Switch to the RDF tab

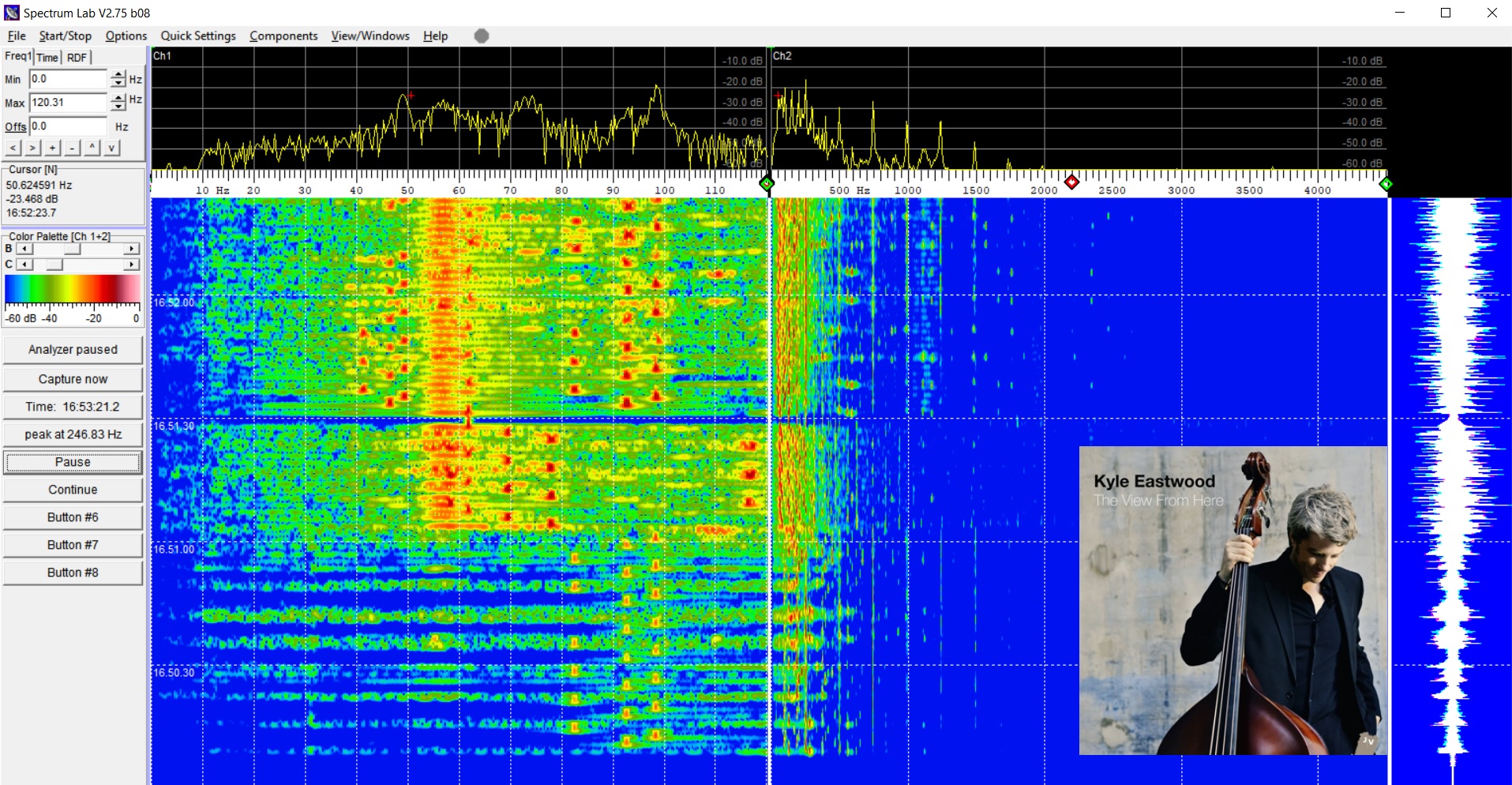(77, 58)
